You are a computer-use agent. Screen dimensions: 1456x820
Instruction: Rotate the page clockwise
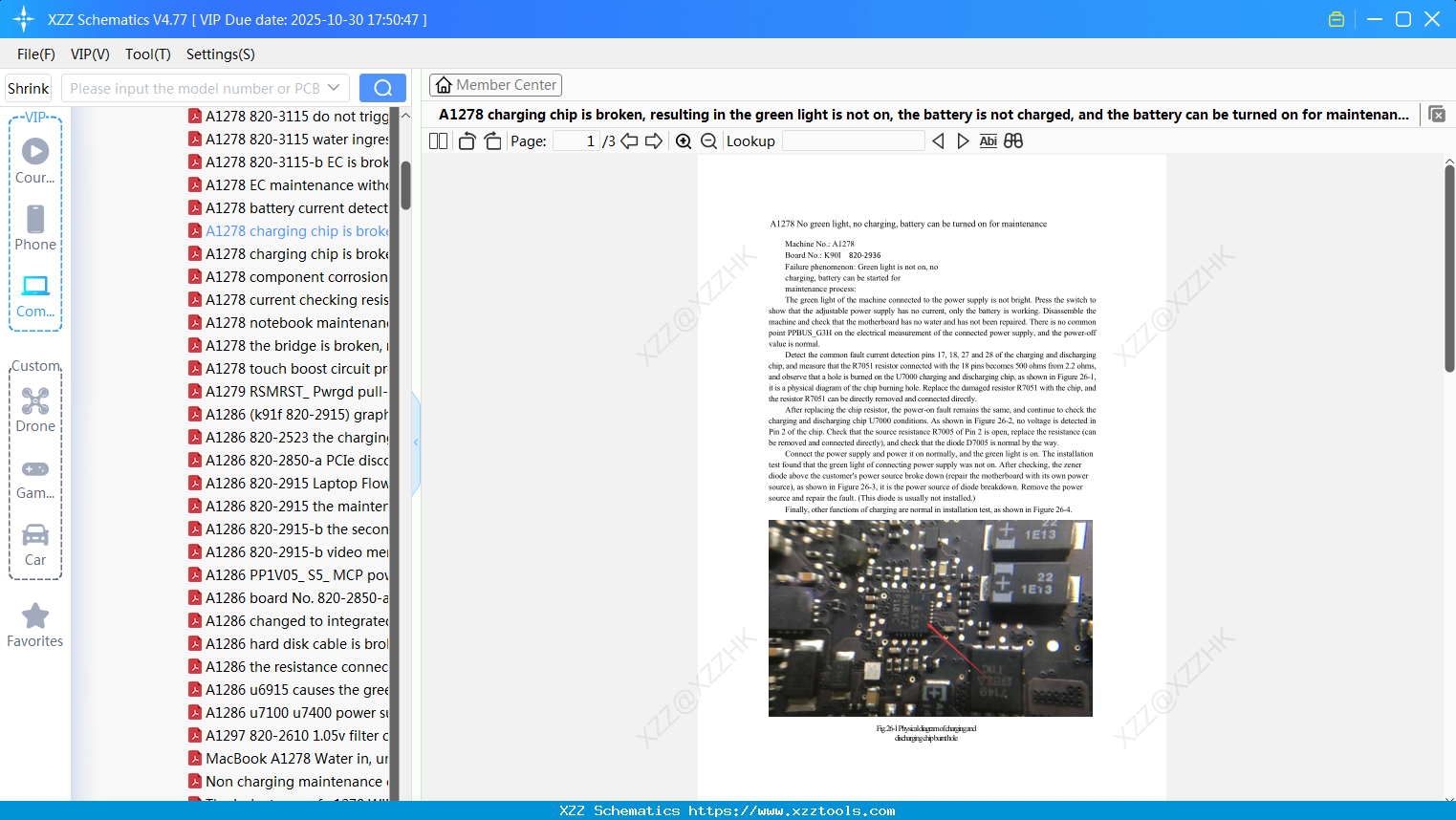click(x=492, y=140)
